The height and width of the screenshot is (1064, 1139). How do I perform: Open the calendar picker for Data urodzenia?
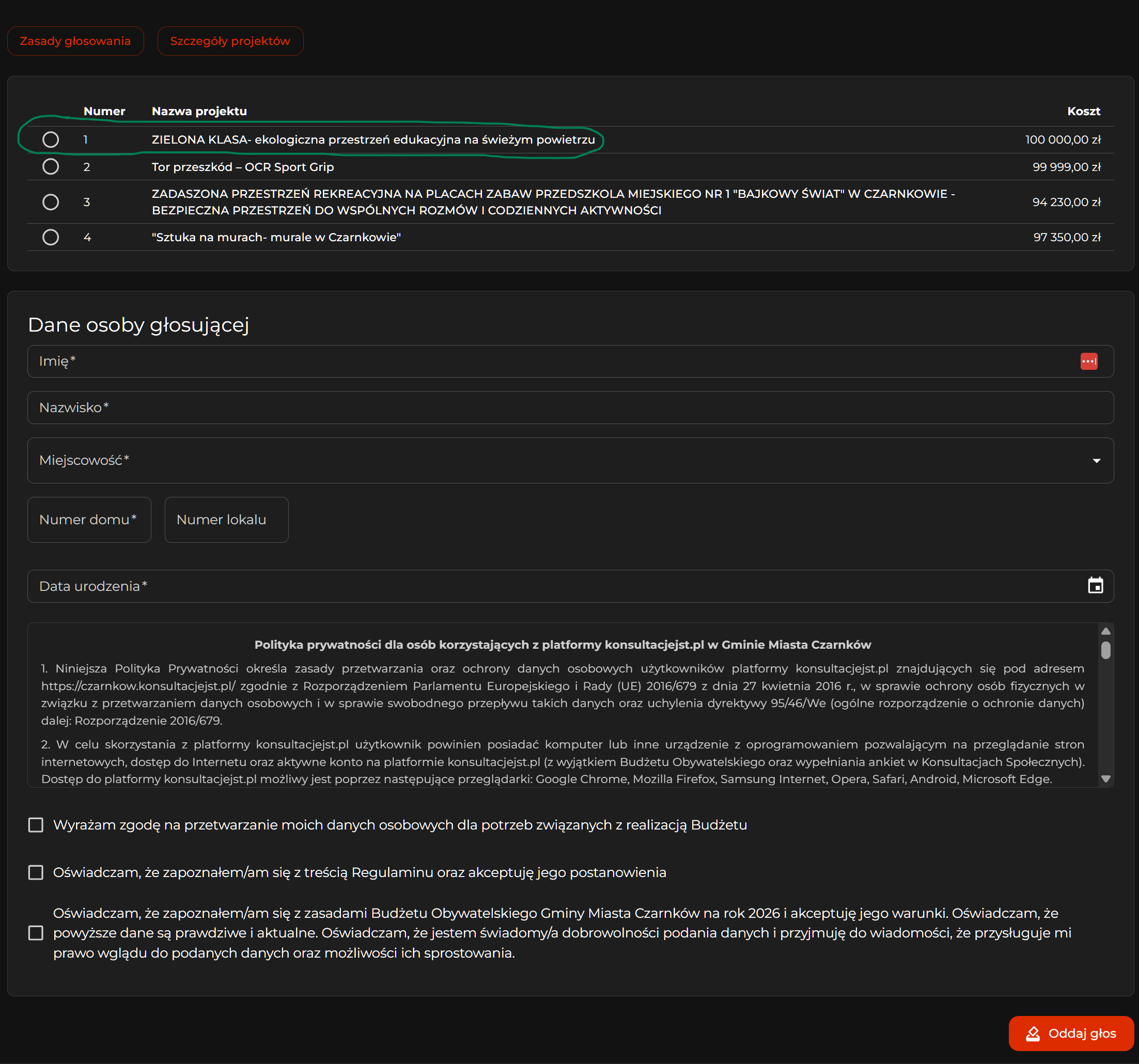point(1095,586)
